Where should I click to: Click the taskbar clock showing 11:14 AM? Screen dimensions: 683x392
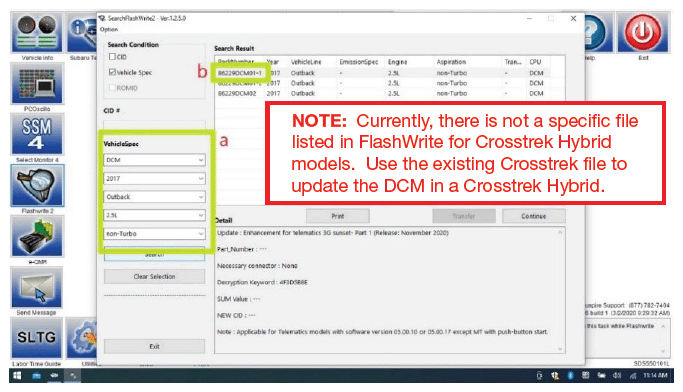655,375
